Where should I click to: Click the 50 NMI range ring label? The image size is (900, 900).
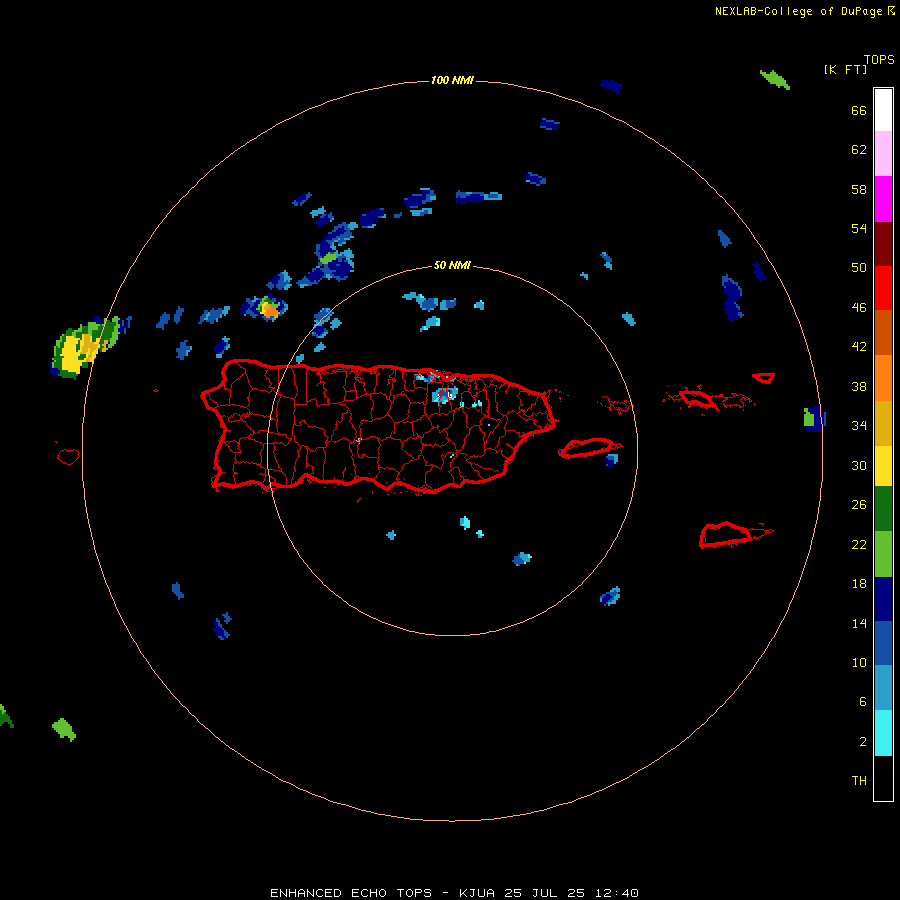click(x=452, y=265)
